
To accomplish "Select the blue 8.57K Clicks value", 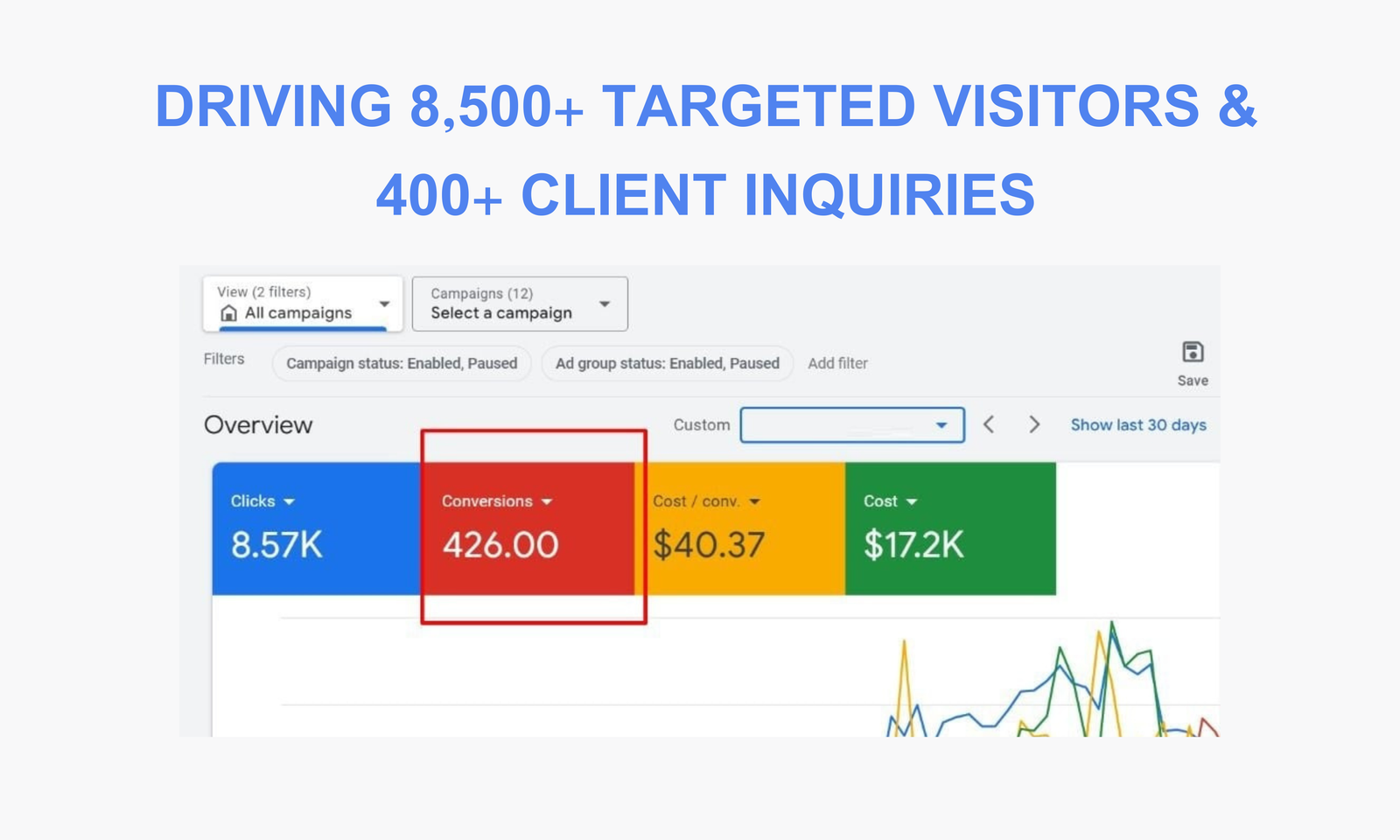I will click(x=276, y=545).
